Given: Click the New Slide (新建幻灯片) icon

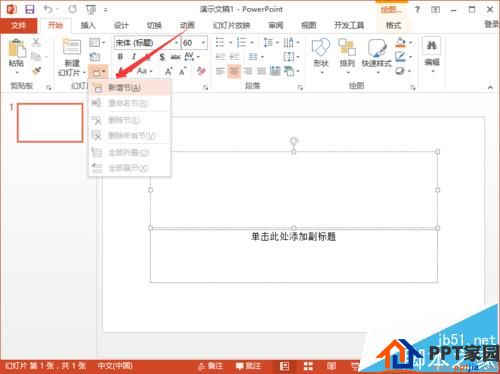Looking at the screenshot, I should (x=72, y=47).
